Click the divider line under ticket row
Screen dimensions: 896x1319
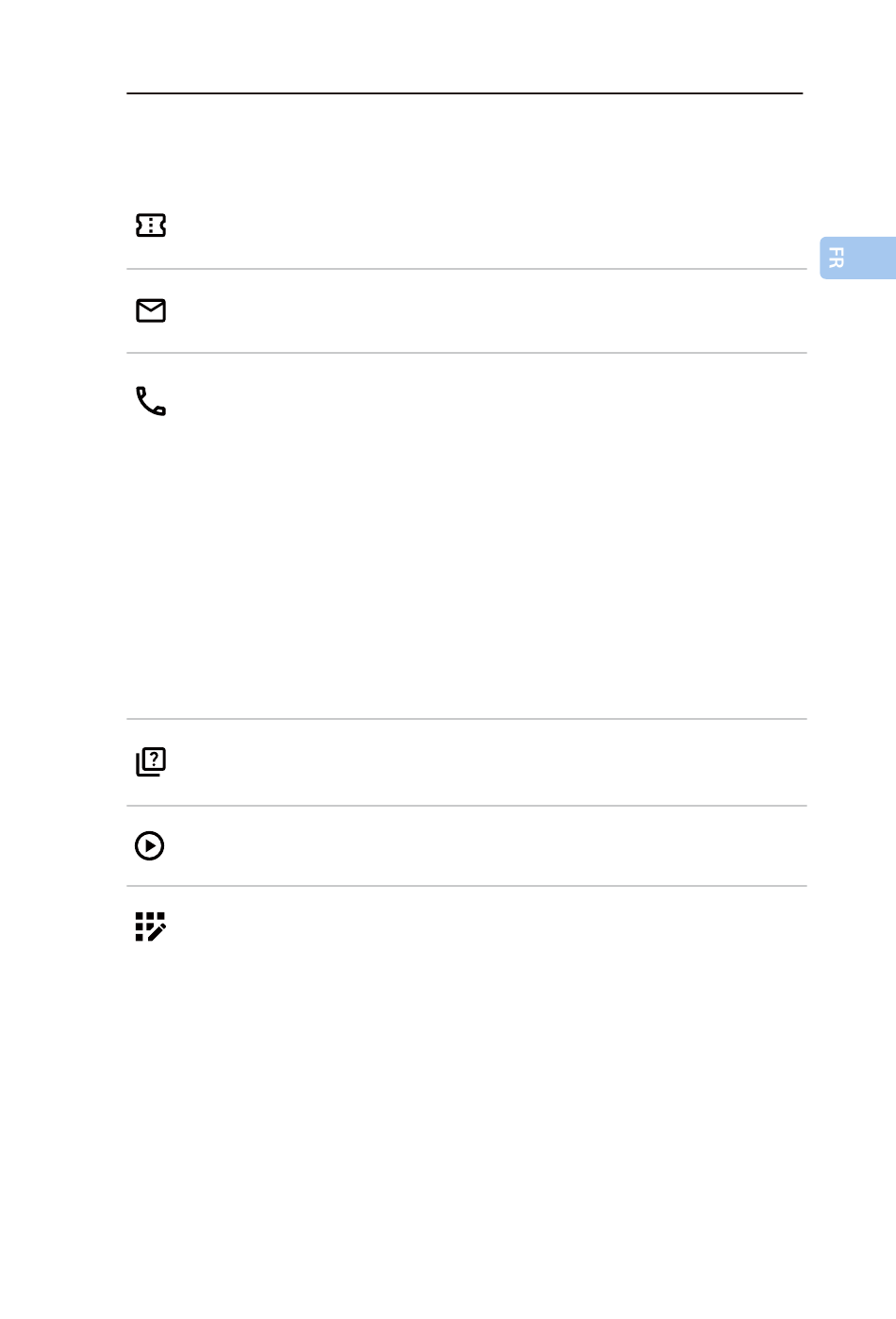pyautogui.click(x=467, y=269)
